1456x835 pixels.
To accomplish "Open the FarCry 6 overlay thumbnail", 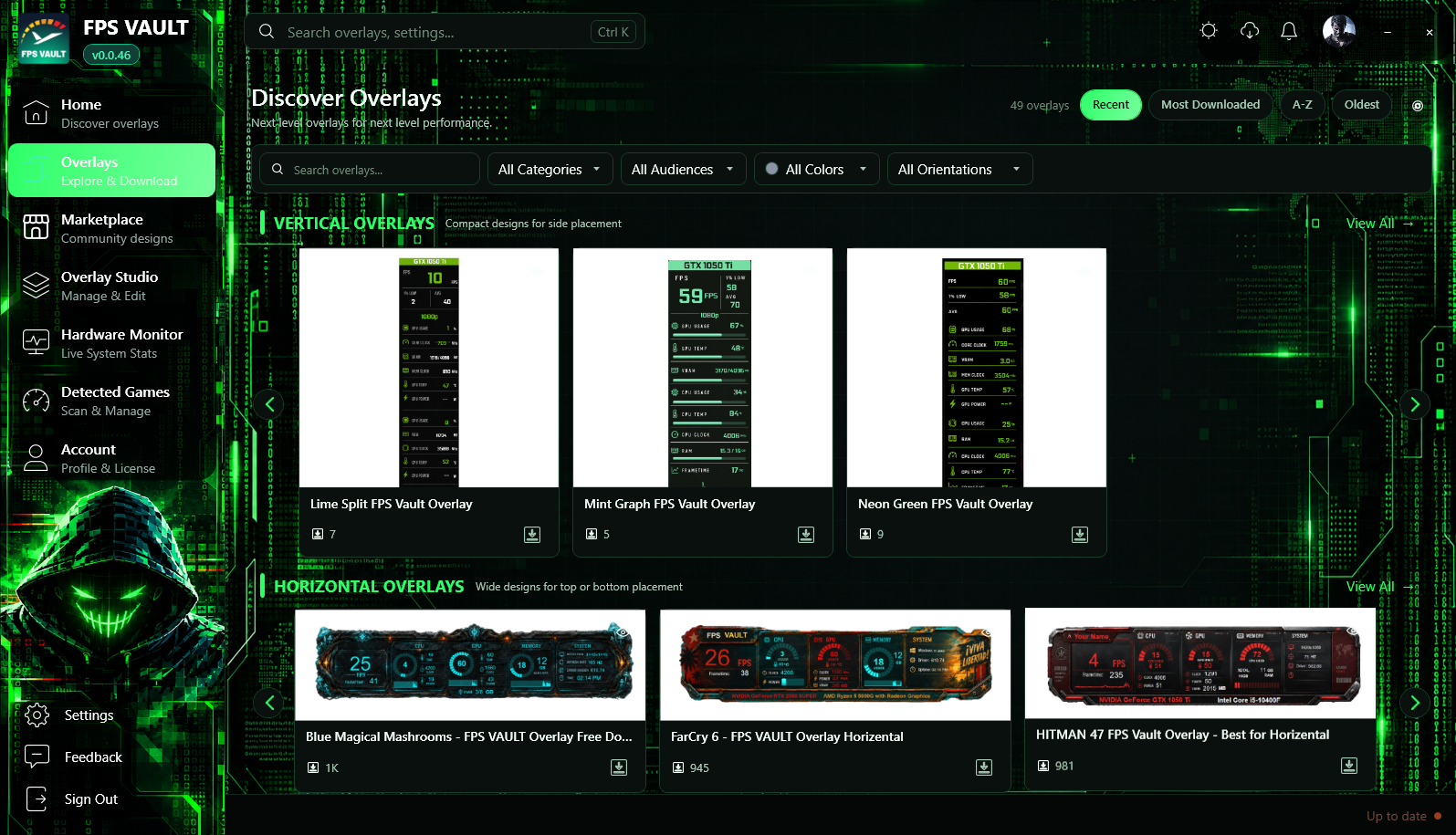I will click(x=835, y=665).
